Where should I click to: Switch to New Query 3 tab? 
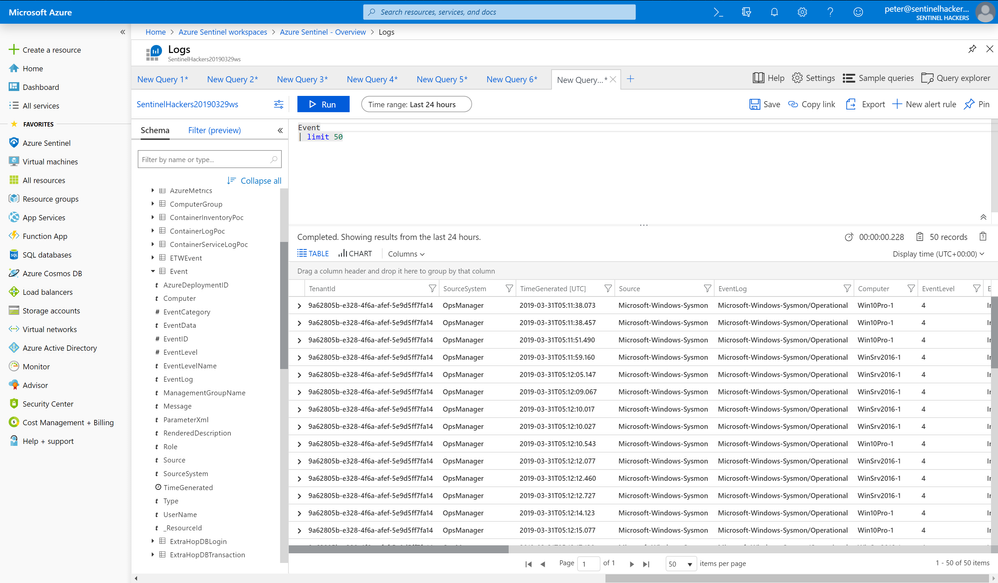click(x=302, y=79)
